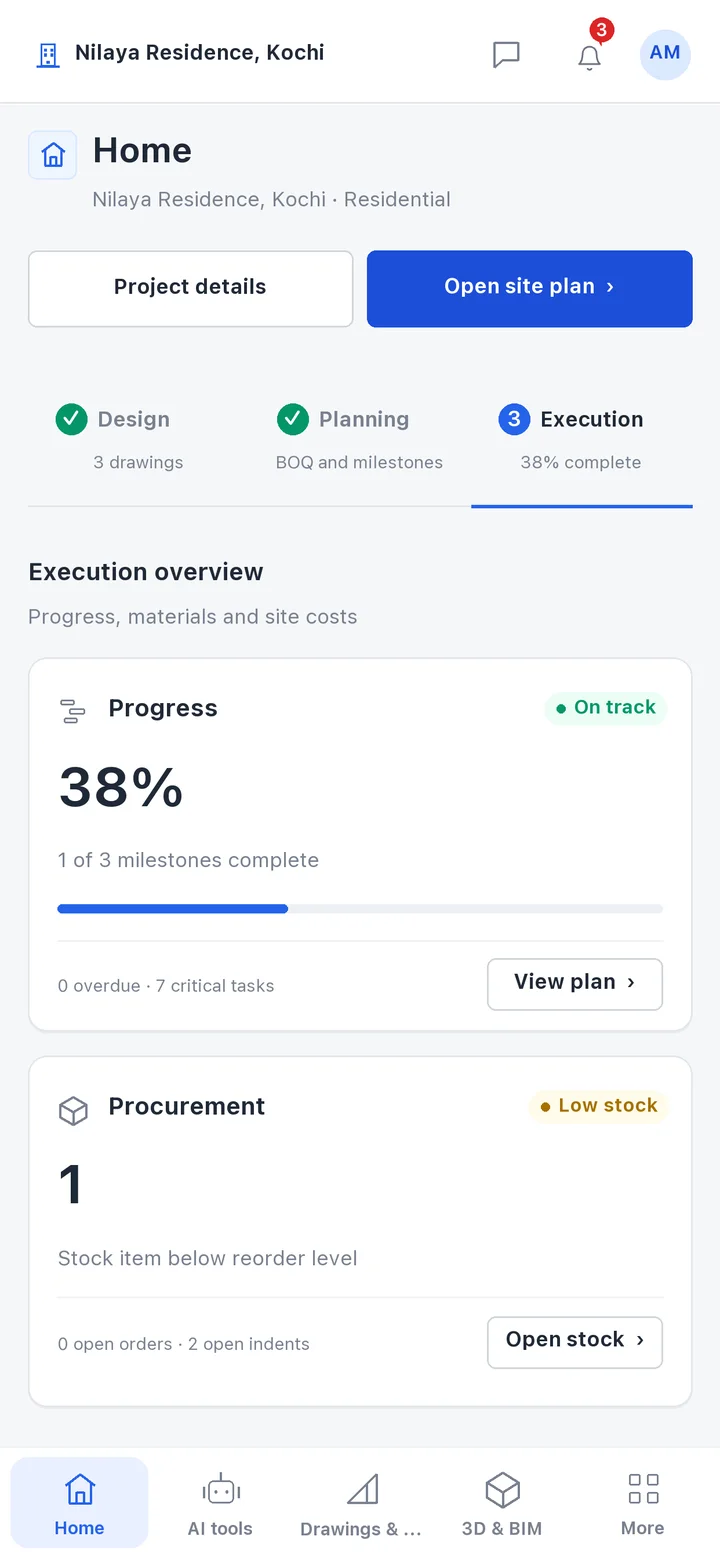Click the building icon beside Nilaya Residence
Screen dimensions: 720x1558
47,54
